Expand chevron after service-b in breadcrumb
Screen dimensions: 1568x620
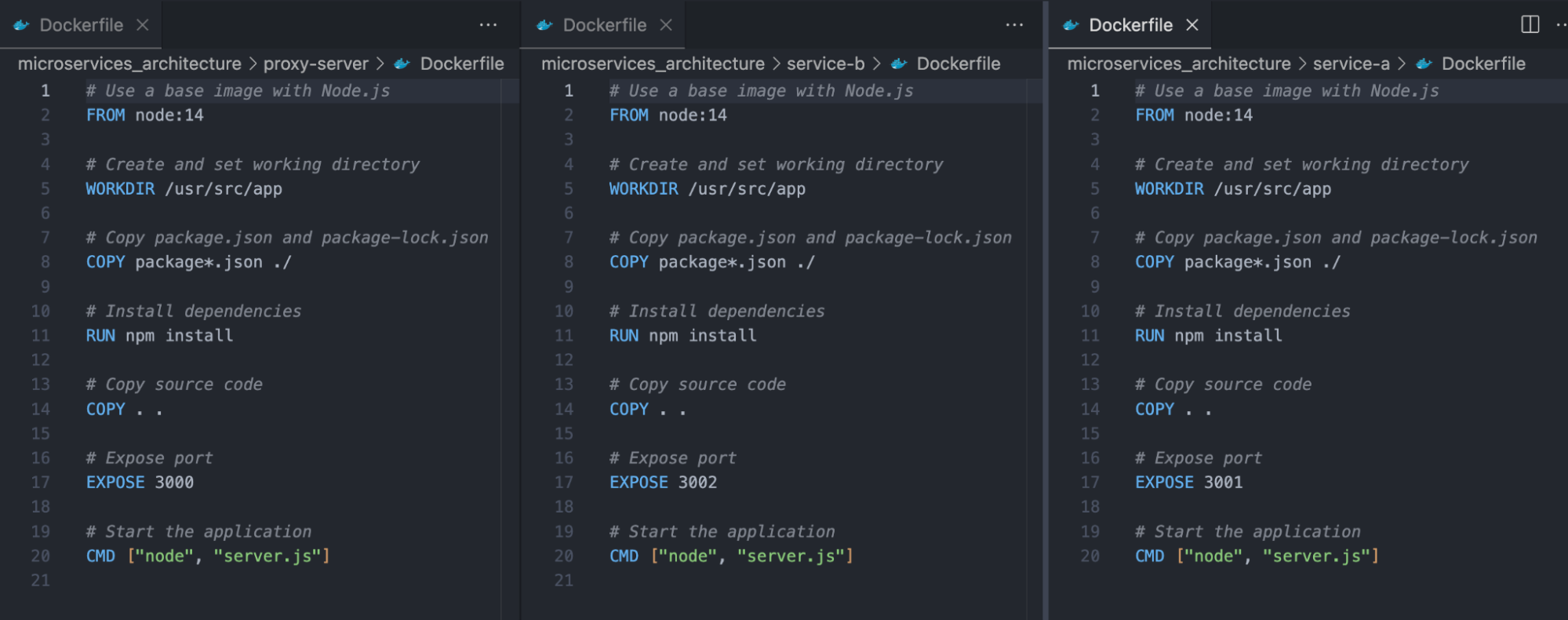[x=876, y=64]
